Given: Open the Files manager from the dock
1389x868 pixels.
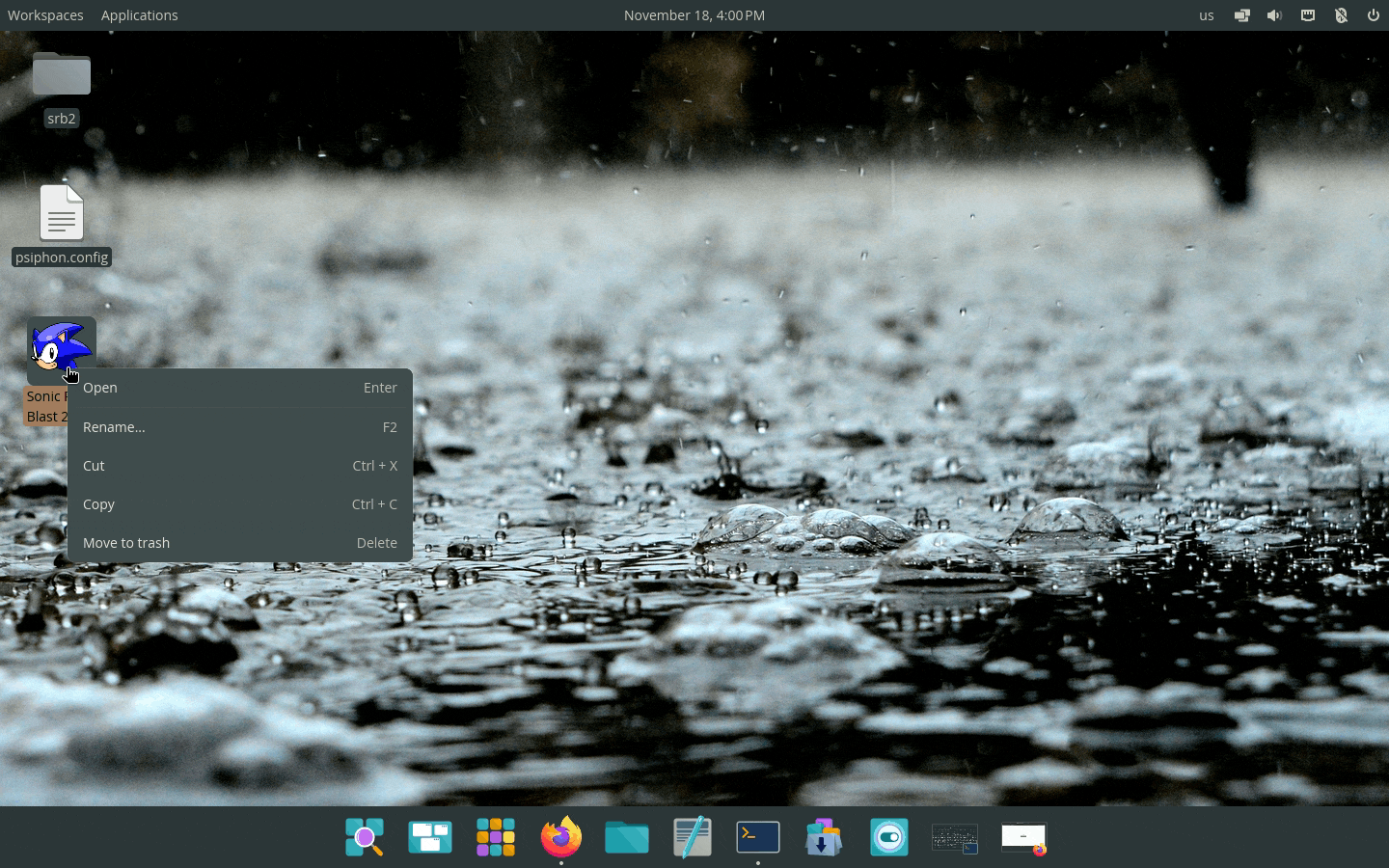Looking at the screenshot, I should coord(627,837).
